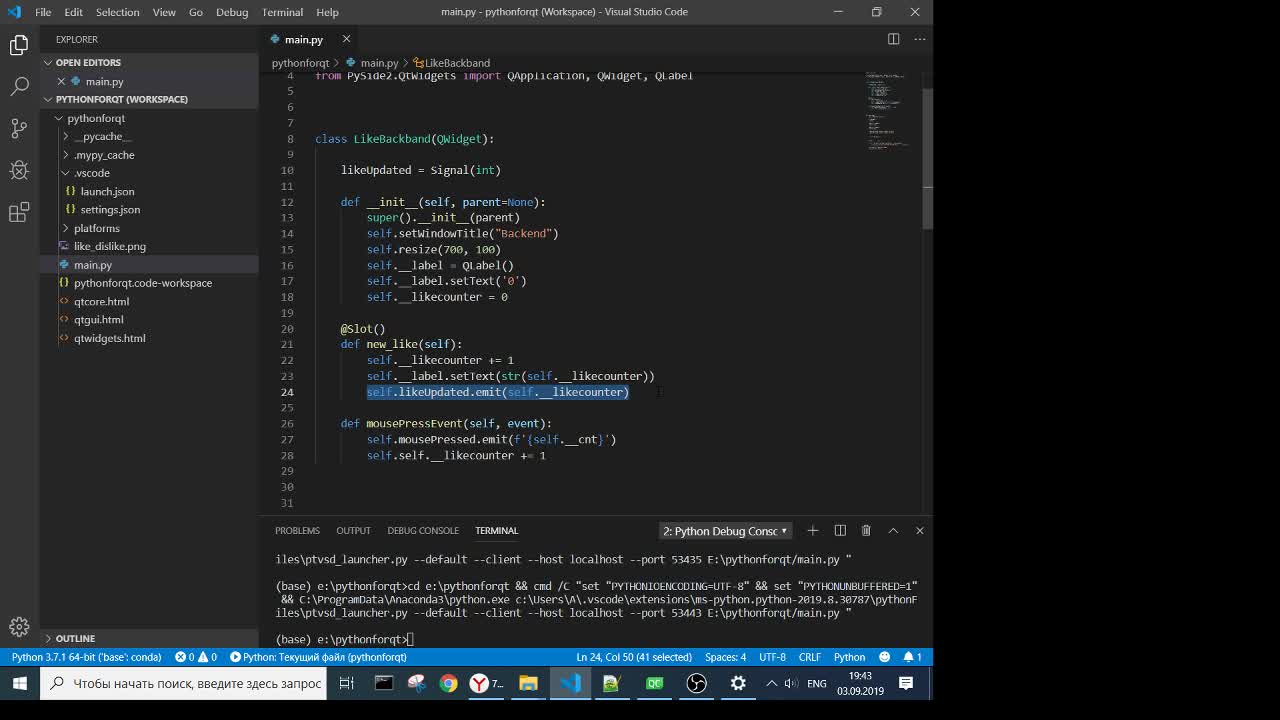Collapse the pythonforqt folder
1280x720 pixels.
pyautogui.click(x=149, y=118)
